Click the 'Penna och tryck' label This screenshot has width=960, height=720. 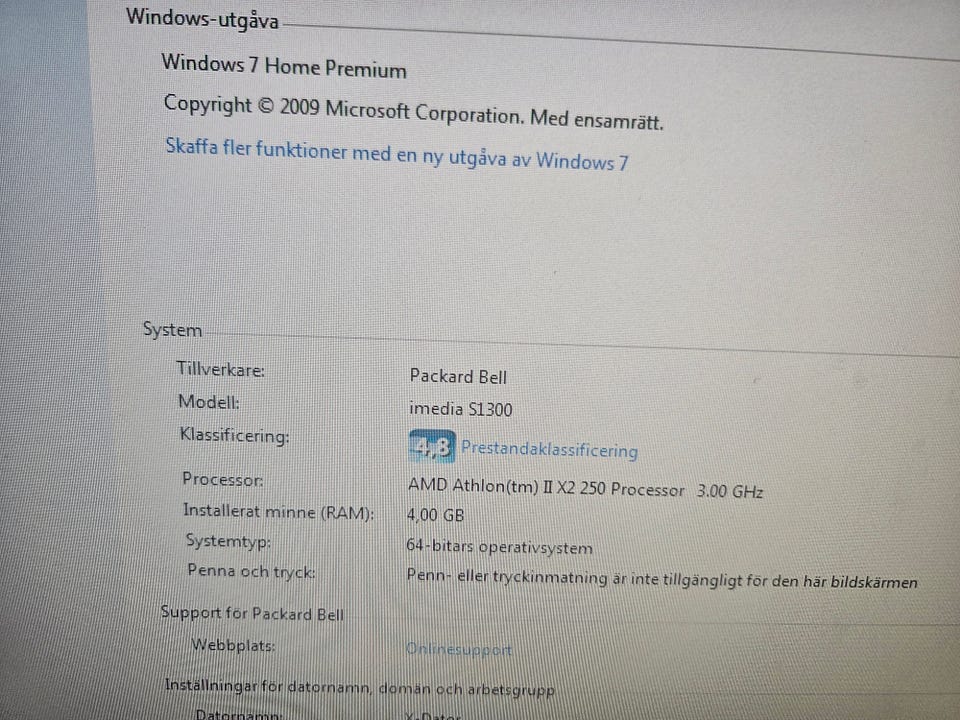point(251,571)
